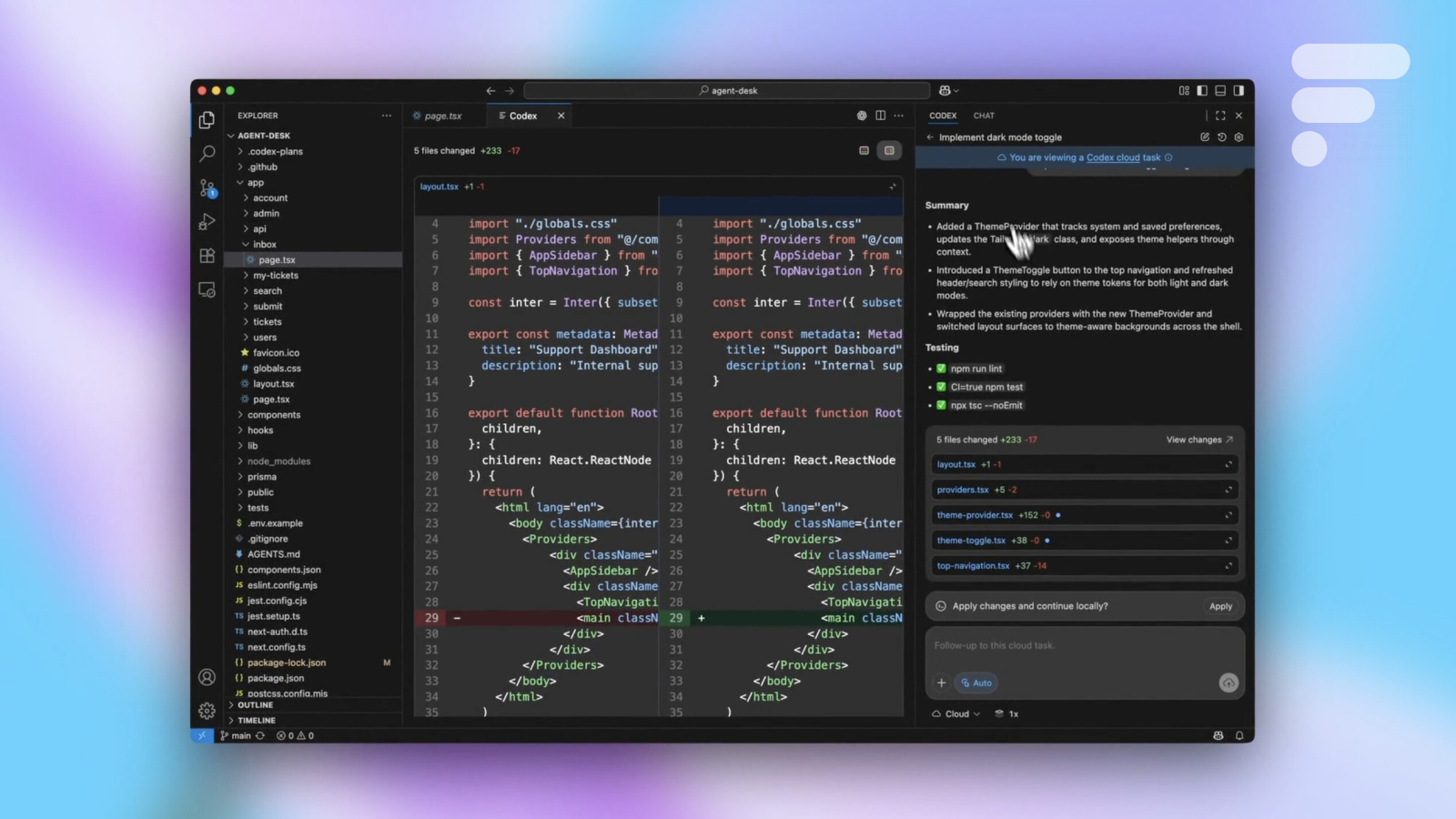
Task: Click the Apply button
Action: 1220,606
